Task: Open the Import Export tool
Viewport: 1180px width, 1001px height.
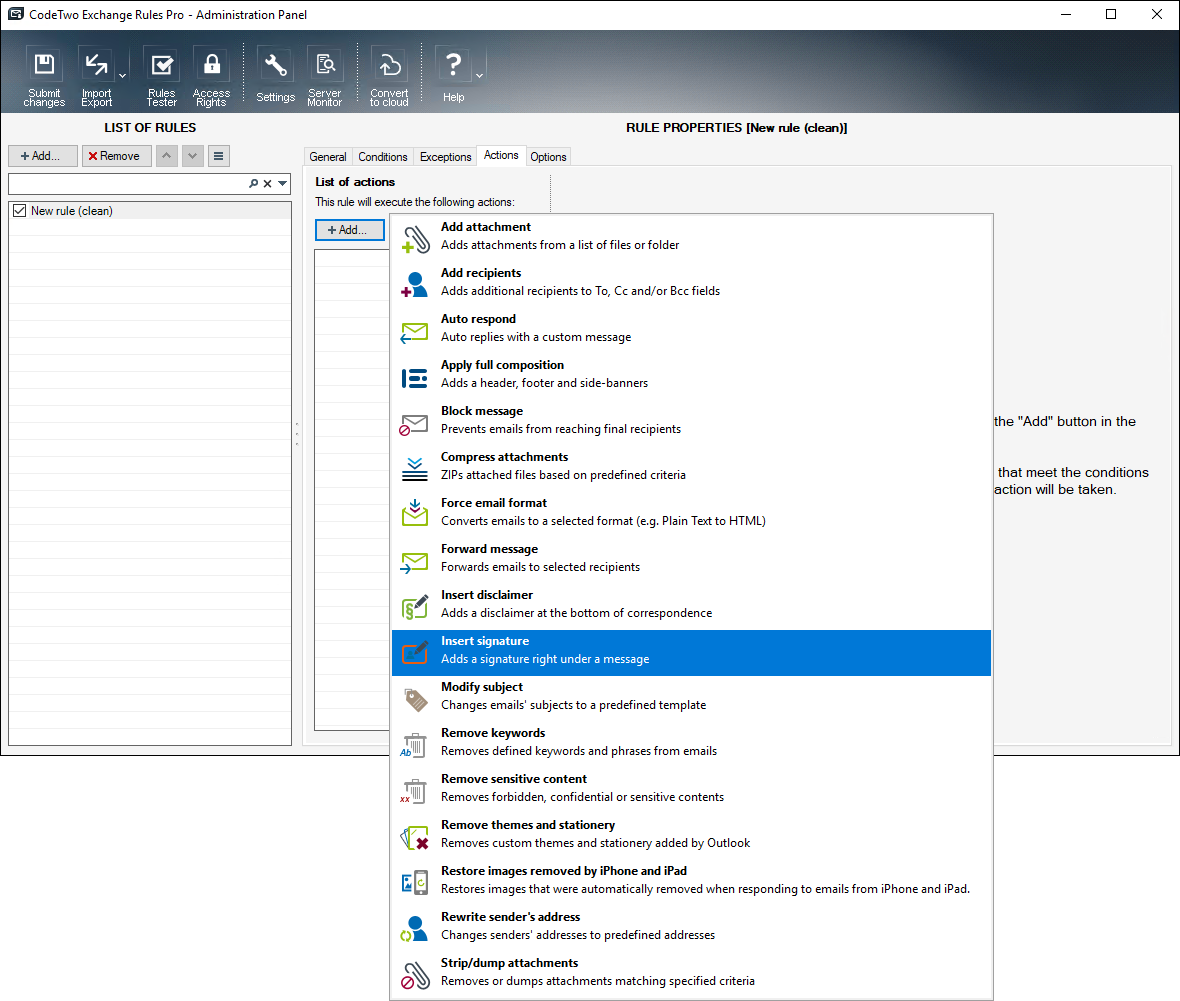Action: 96,76
